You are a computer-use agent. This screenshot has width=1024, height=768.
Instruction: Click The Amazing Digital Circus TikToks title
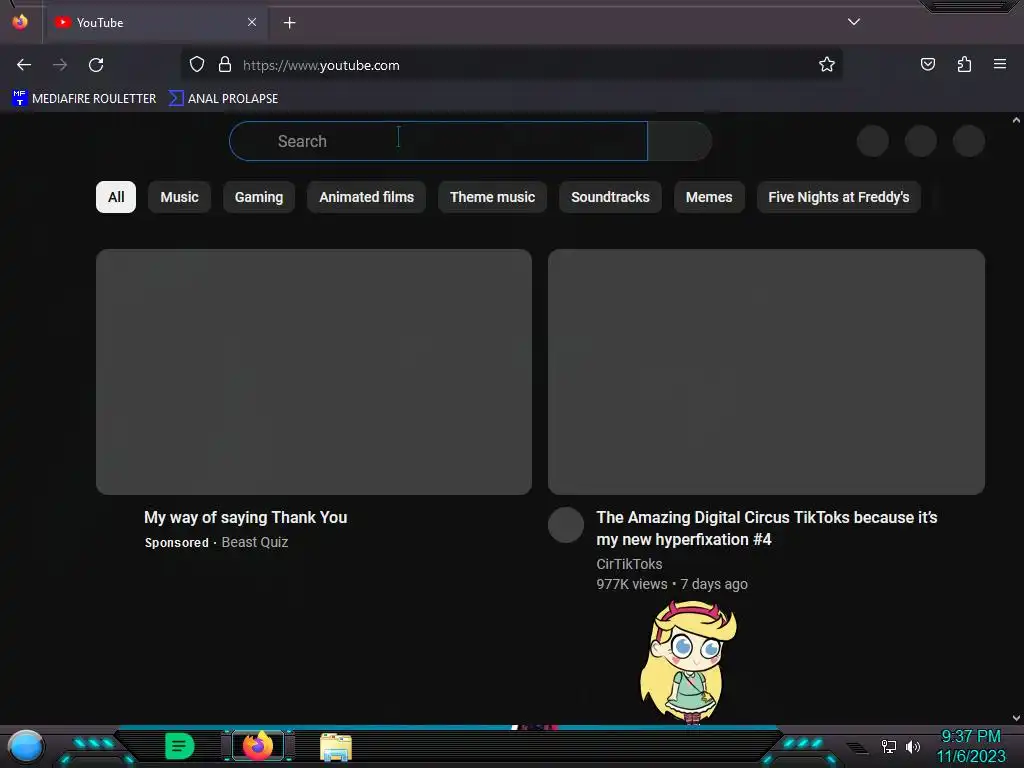click(767, 528)
